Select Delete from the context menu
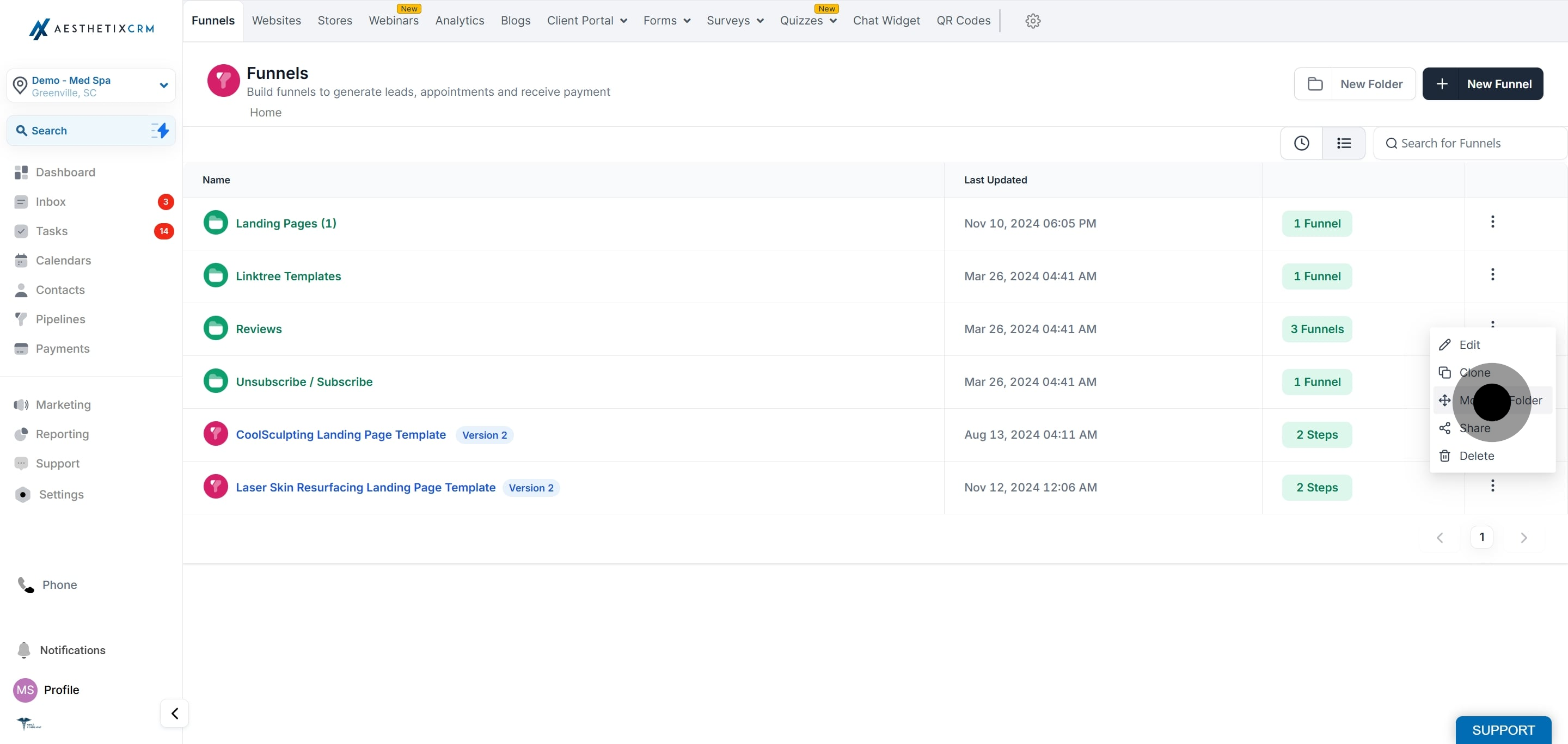The image size is (1568, 744). click(1476, 456)
